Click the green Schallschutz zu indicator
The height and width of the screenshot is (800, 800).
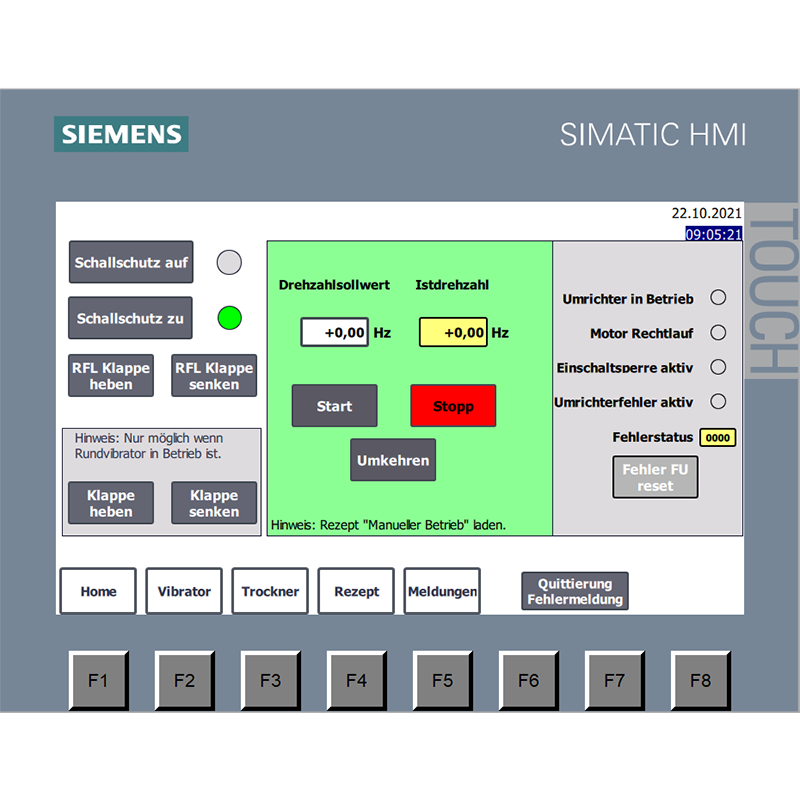[230, 319]
